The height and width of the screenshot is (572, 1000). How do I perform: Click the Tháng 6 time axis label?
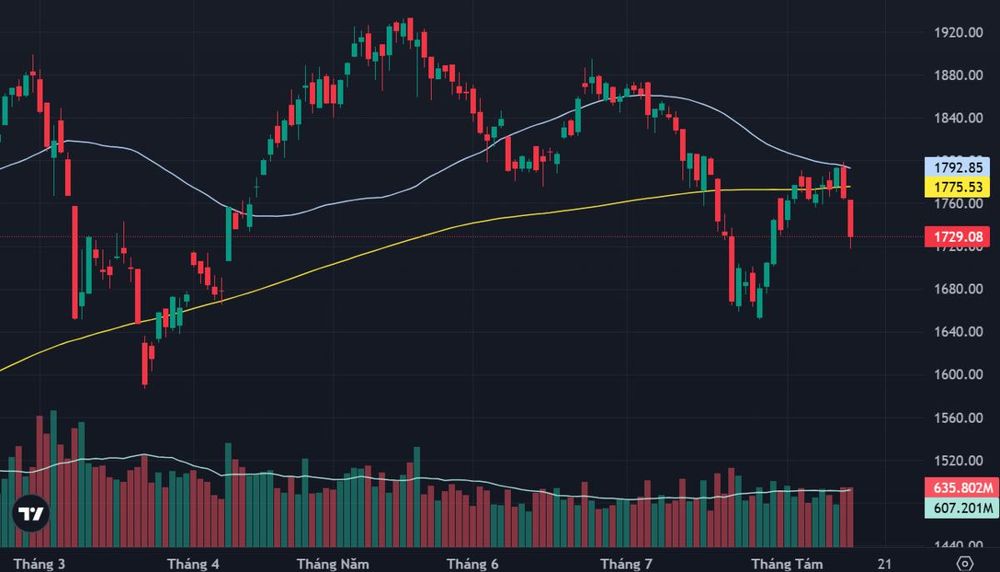pyautogui.click(x=472, y=564)
